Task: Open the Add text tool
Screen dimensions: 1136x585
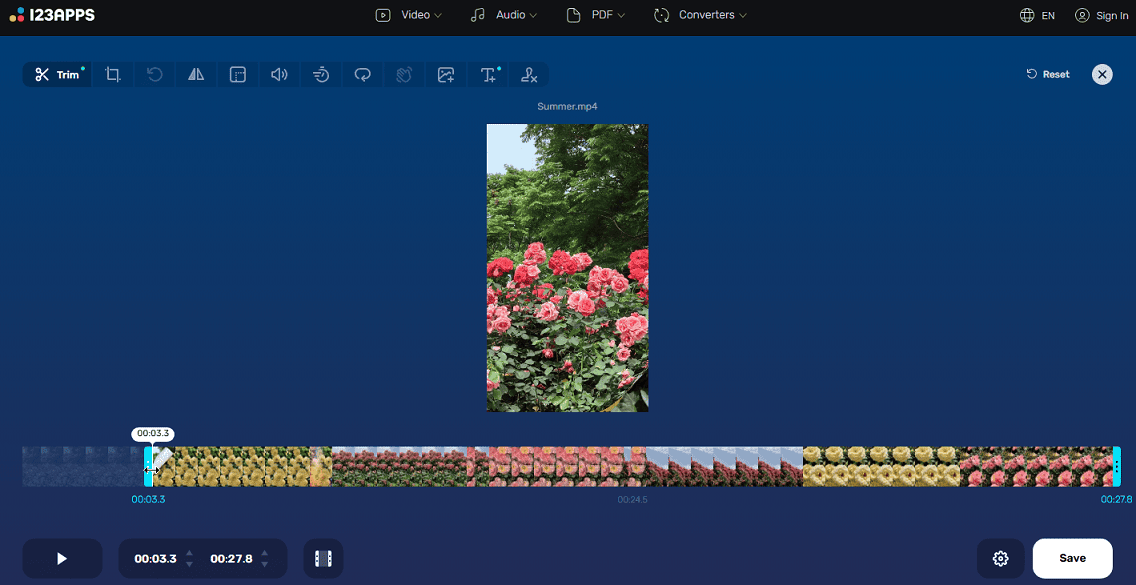Action: coord(488,74)
